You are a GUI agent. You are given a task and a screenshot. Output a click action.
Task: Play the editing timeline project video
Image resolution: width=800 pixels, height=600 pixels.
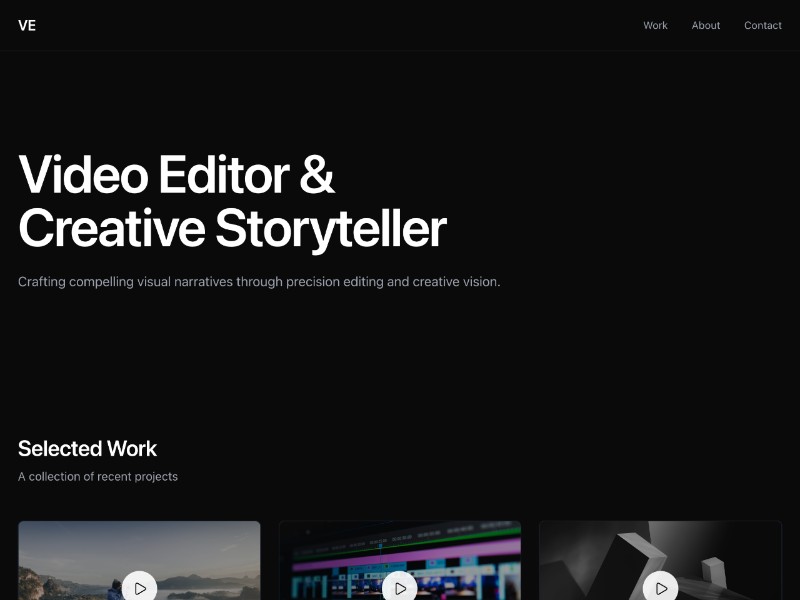(x=400, y=588)
